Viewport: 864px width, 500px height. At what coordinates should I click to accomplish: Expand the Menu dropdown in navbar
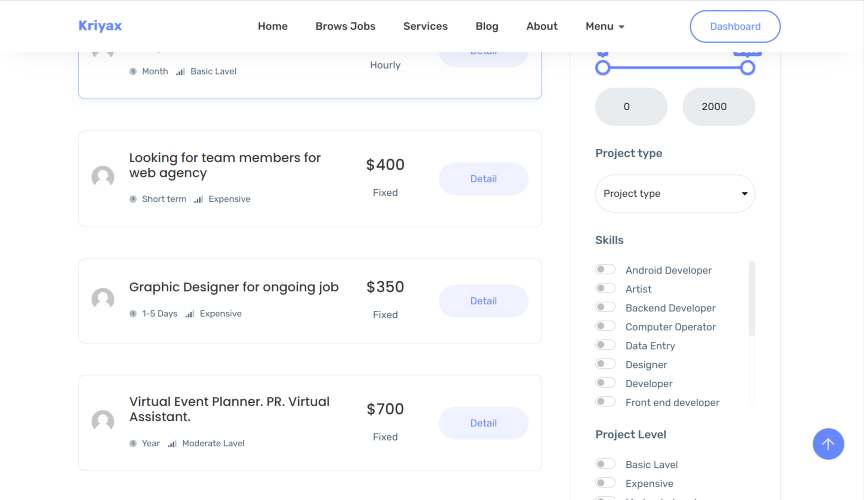pyautogui.click(x=604, y=26)
